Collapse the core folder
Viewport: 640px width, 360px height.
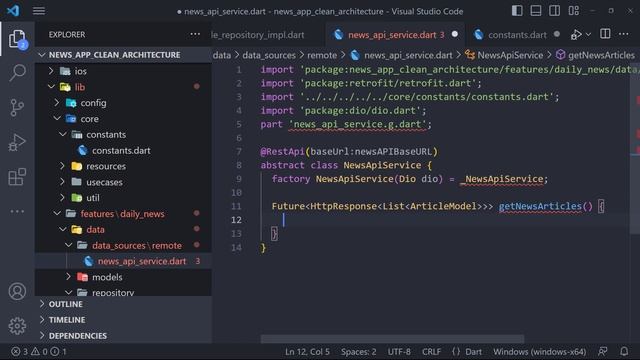pyautogui.click(x=122, y=119)
